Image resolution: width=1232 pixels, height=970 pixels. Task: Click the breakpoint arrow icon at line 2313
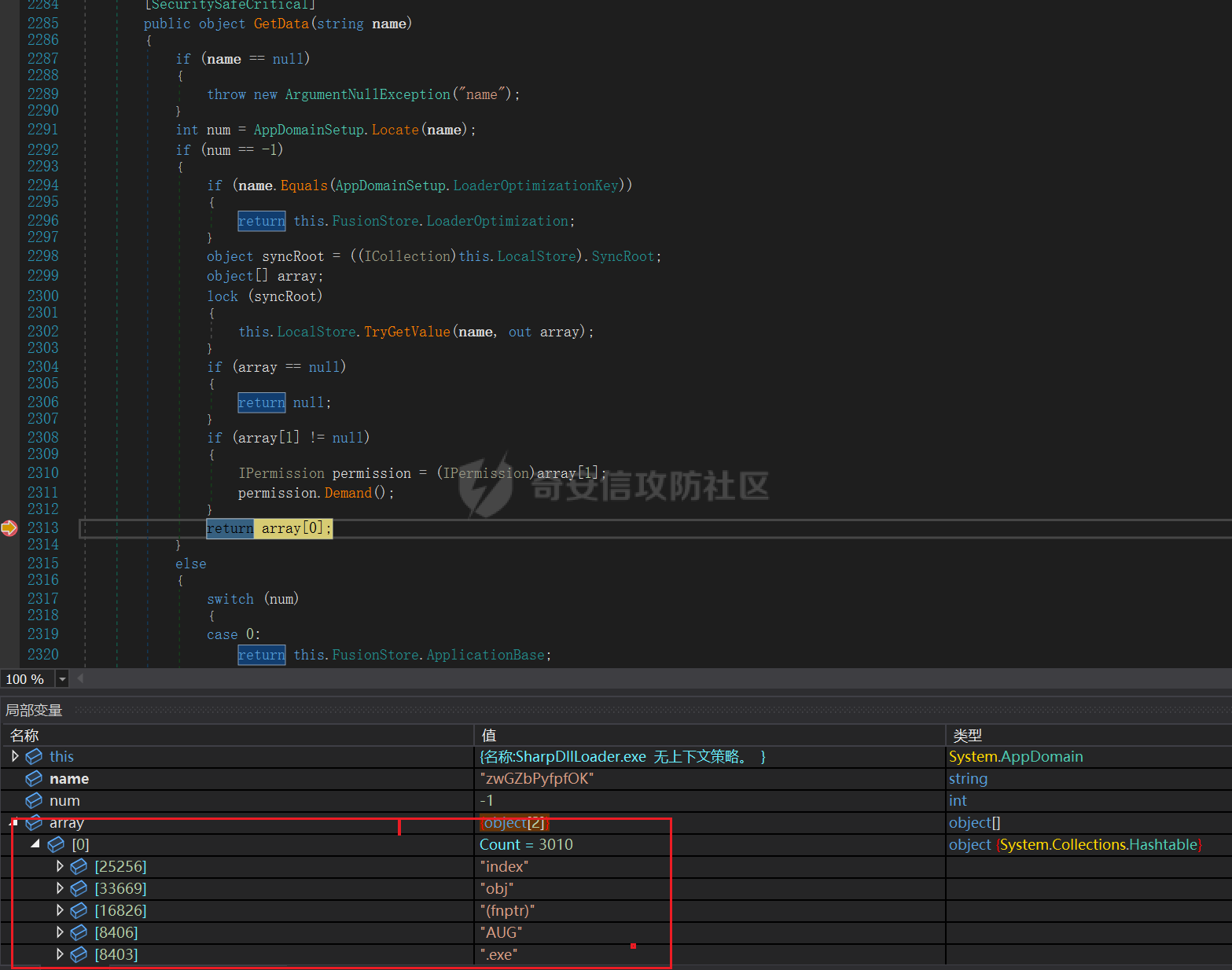pyautogui.click(x=9, y=528)
